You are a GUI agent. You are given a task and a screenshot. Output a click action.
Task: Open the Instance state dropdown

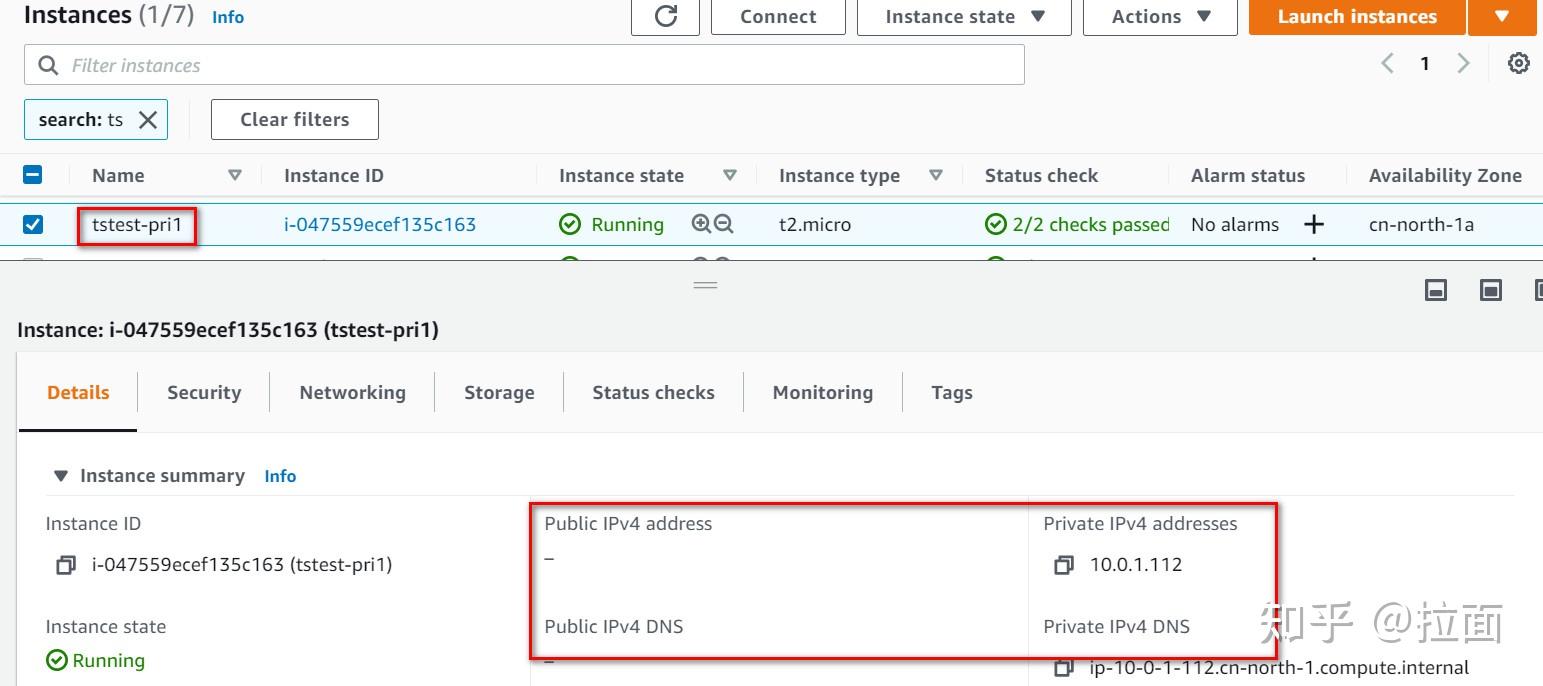[961, 16]
